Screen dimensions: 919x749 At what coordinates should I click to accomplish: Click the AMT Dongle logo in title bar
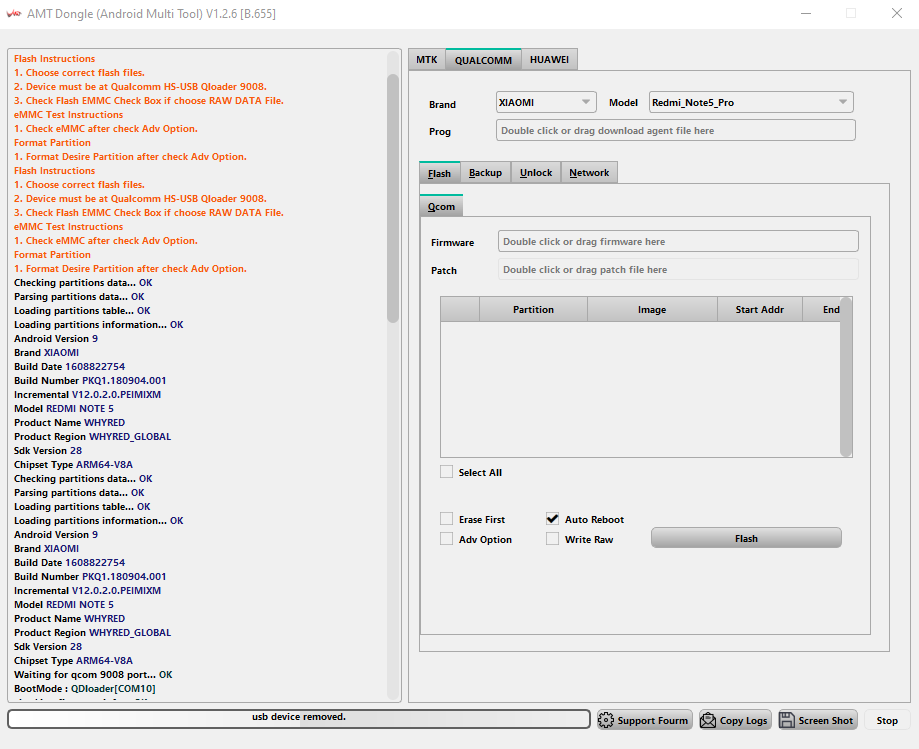tap(15, 13)
